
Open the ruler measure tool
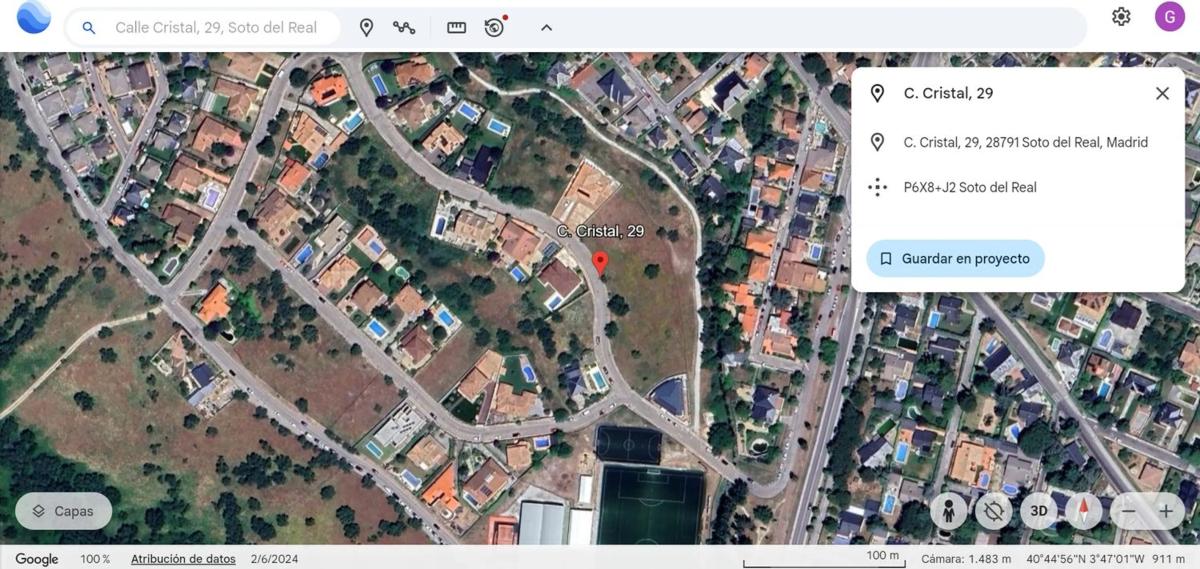click(456, 28)
